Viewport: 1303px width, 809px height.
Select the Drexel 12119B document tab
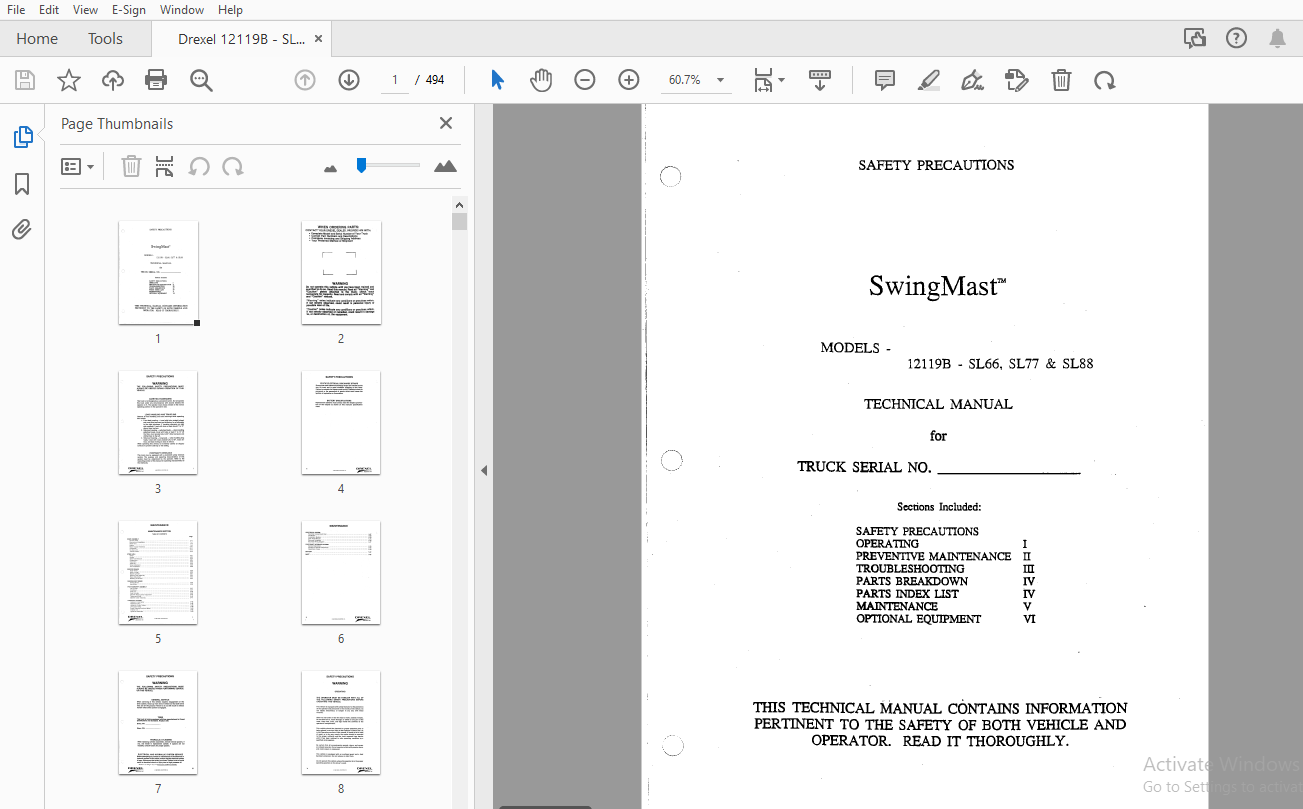click(241, 39)
